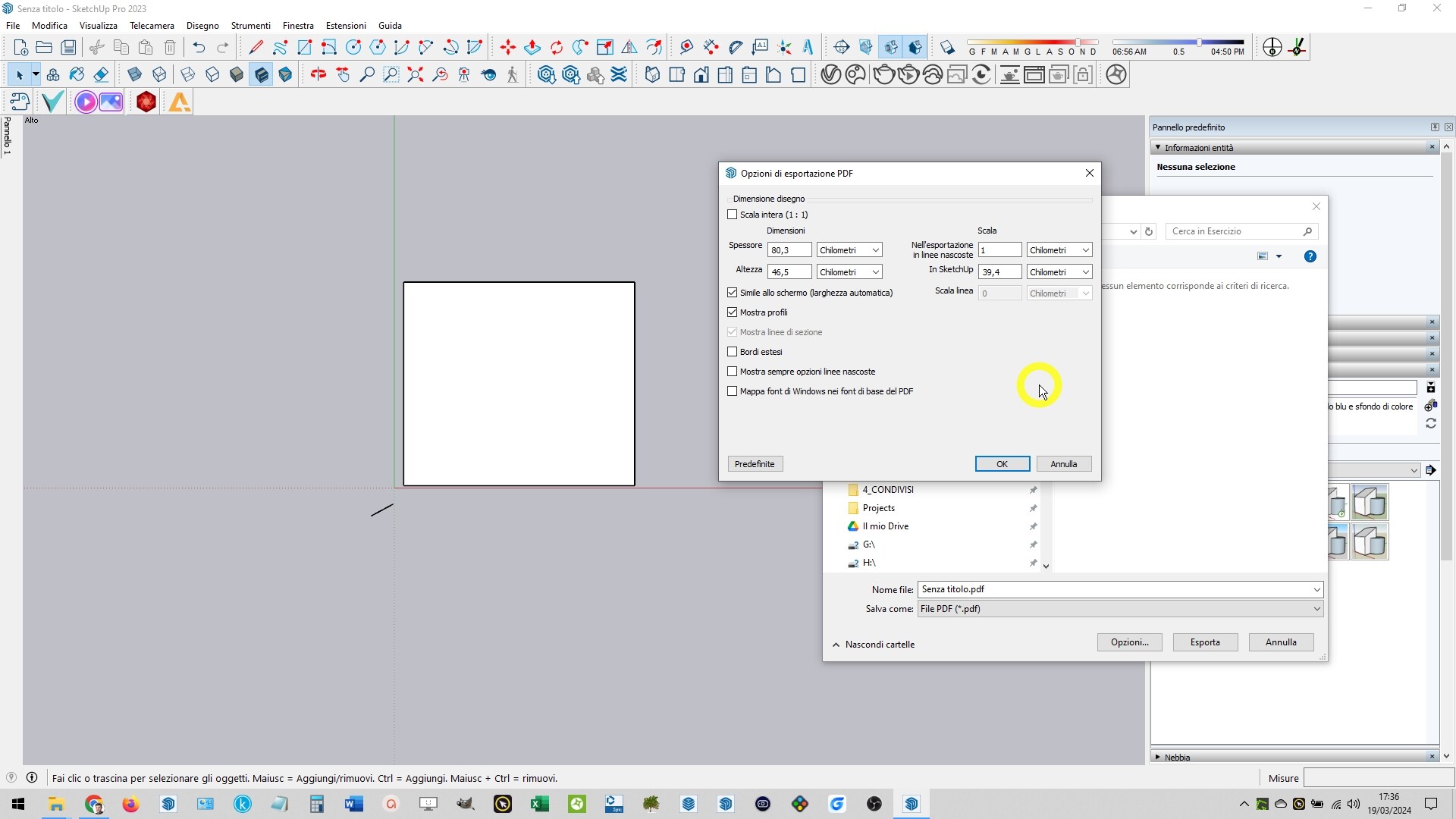Select the Eraser tool
1456x819 pixels.
click(101, 74)
